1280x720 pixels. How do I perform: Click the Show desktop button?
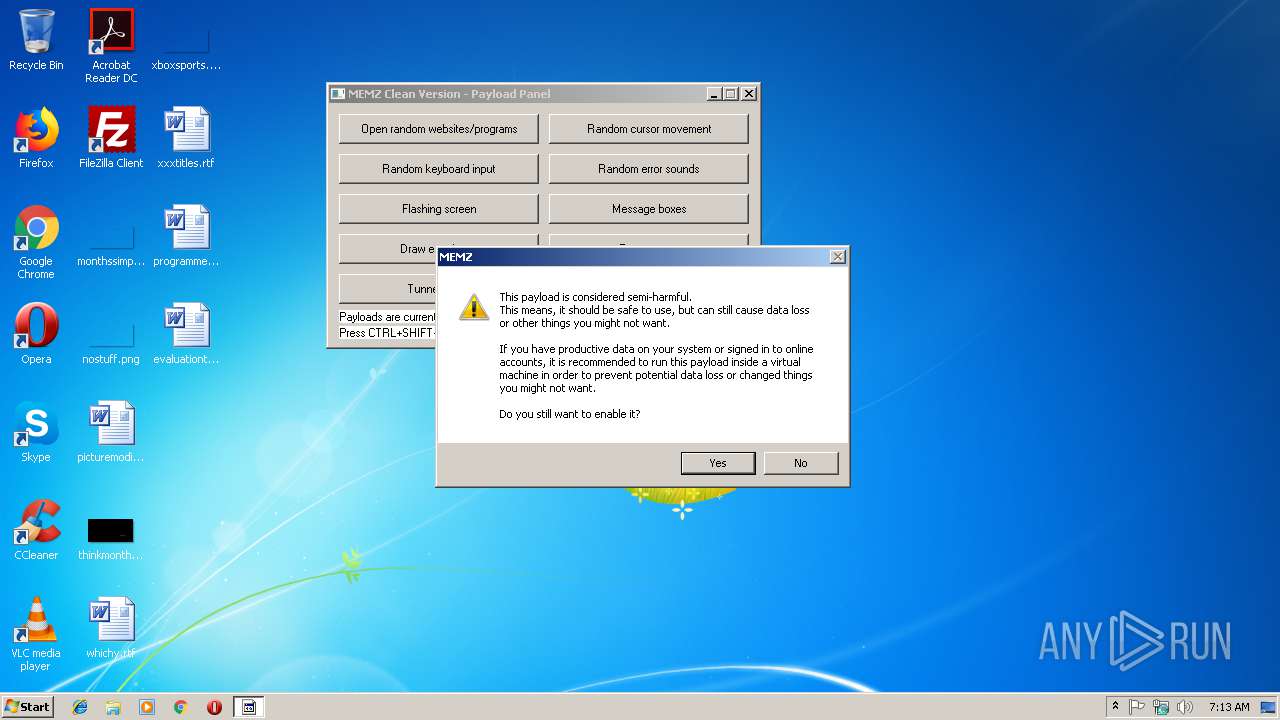point(1269,707)
